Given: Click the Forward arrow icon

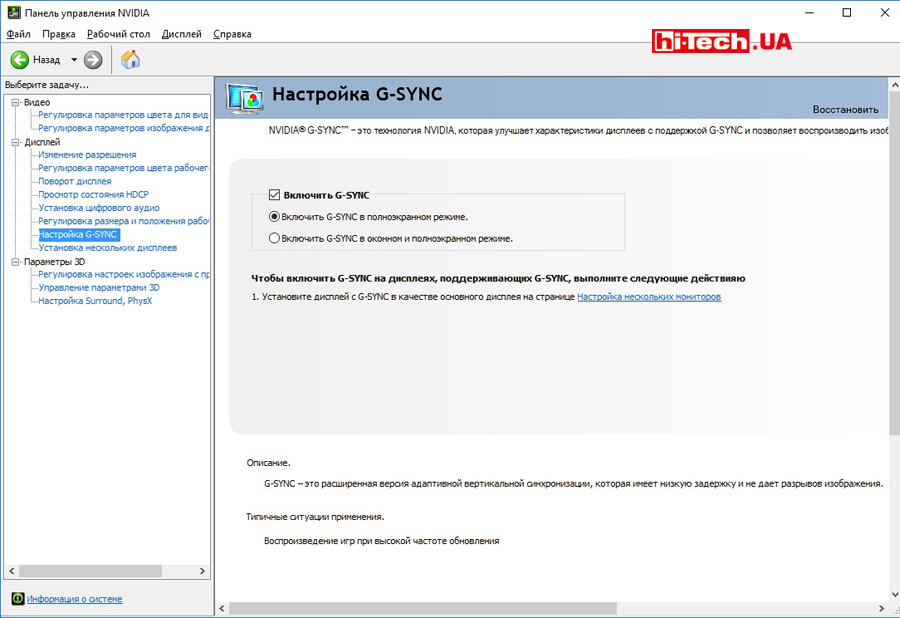Looking at the screenshot, I should [93, 60].
